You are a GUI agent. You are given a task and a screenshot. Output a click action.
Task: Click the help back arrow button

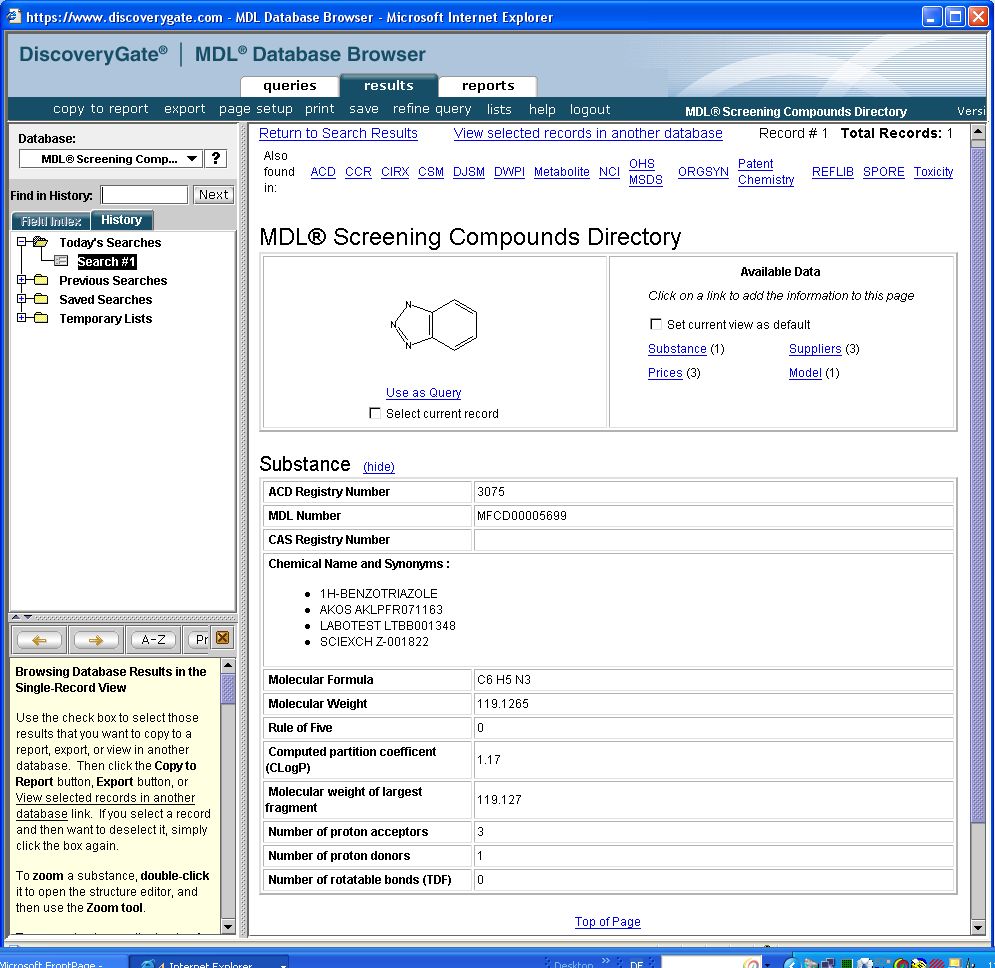(40, 640)
